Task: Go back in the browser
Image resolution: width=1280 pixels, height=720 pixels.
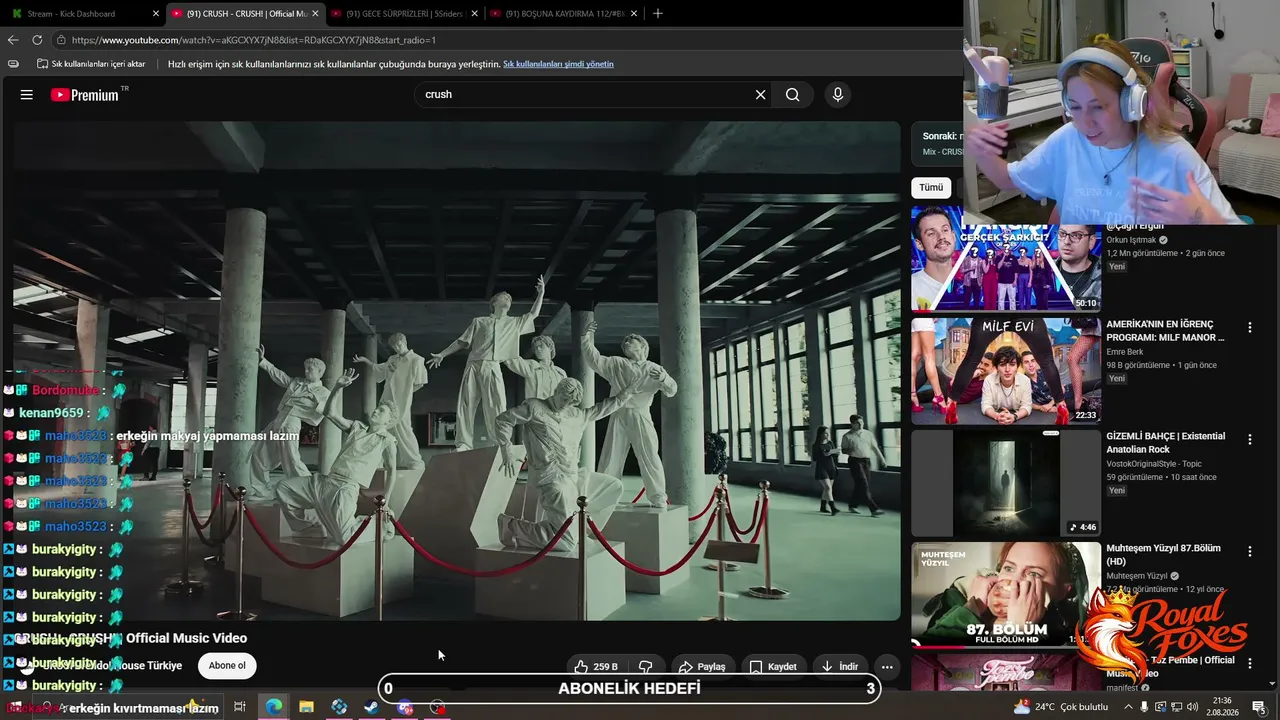Action: (13, 40)
